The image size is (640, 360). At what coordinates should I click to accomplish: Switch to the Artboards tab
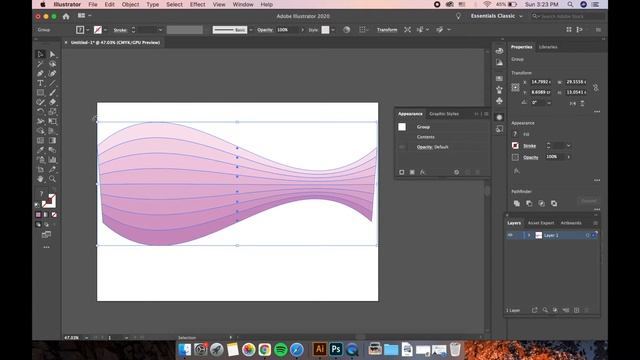pos(571,223)
